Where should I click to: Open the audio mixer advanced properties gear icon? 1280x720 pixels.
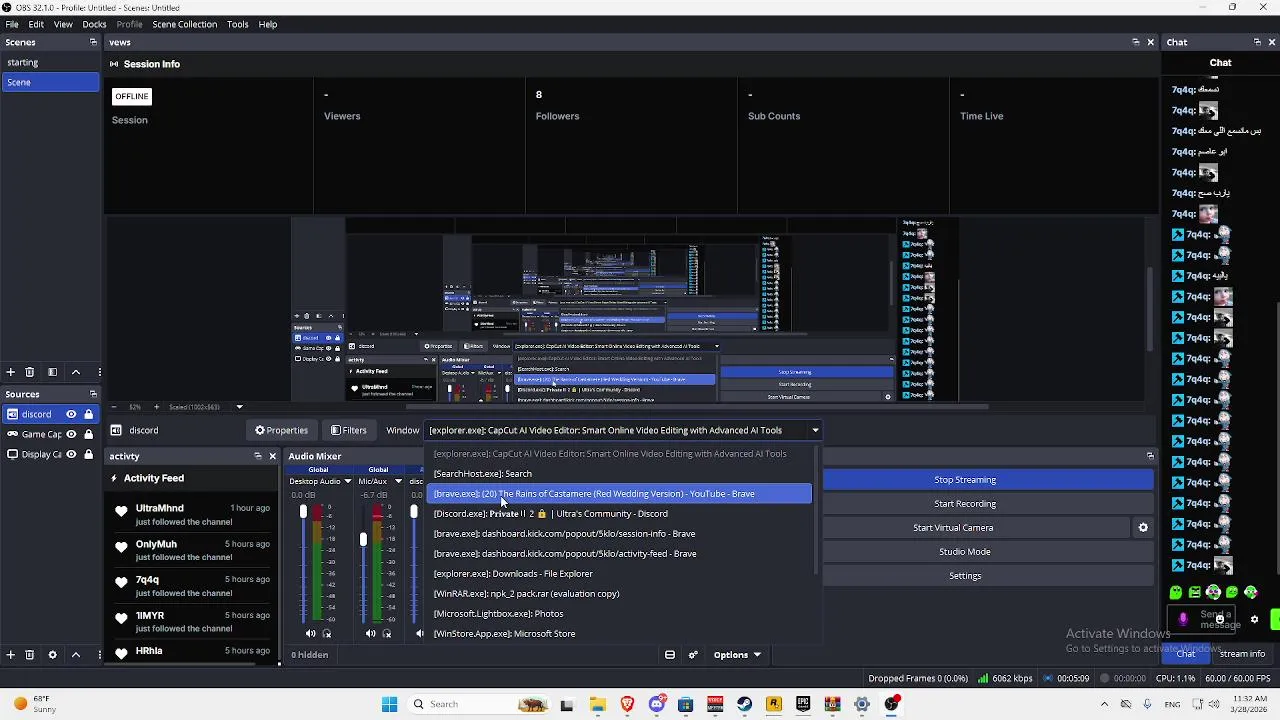(692, 655)
